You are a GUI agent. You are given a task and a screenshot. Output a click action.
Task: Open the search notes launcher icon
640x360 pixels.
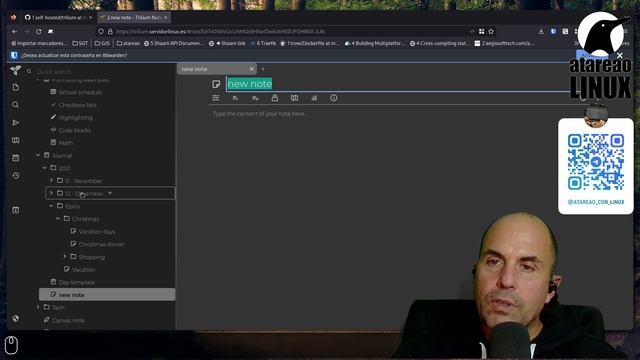point(16,105)
